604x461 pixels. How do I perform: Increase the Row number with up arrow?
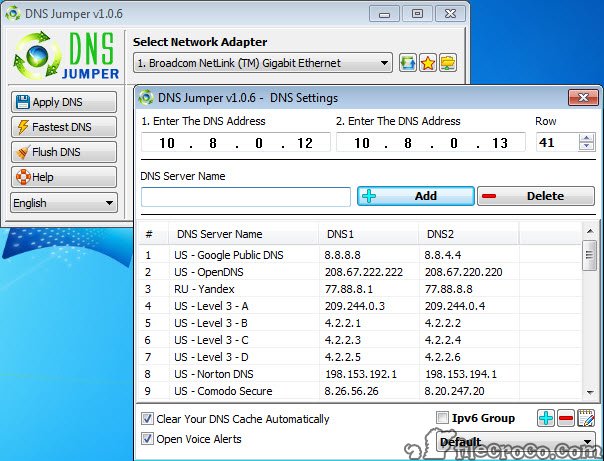587,138
